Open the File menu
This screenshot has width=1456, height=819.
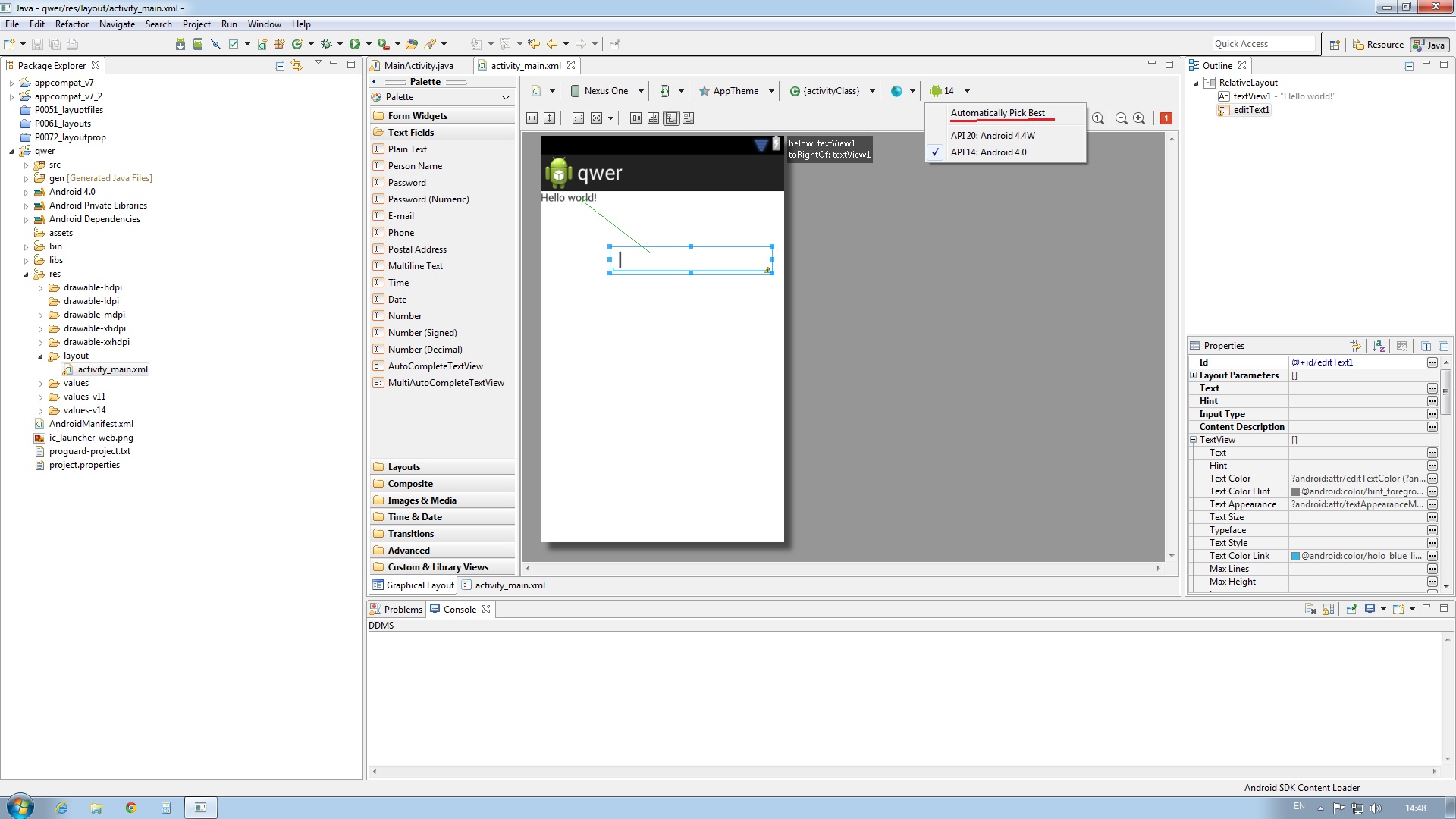12,24
